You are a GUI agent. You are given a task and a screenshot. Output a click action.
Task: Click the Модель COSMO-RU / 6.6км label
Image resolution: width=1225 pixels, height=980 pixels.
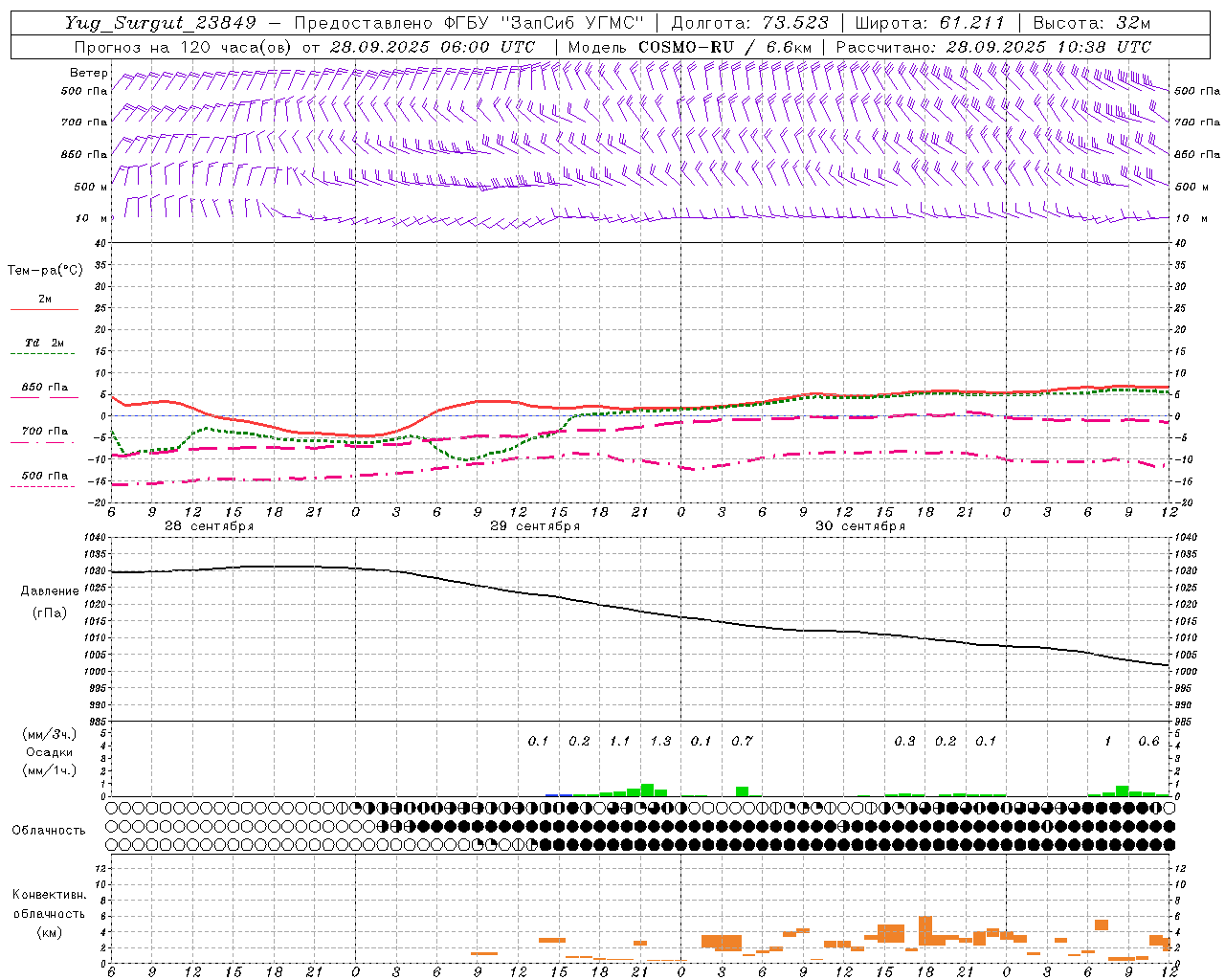(689, 47)
